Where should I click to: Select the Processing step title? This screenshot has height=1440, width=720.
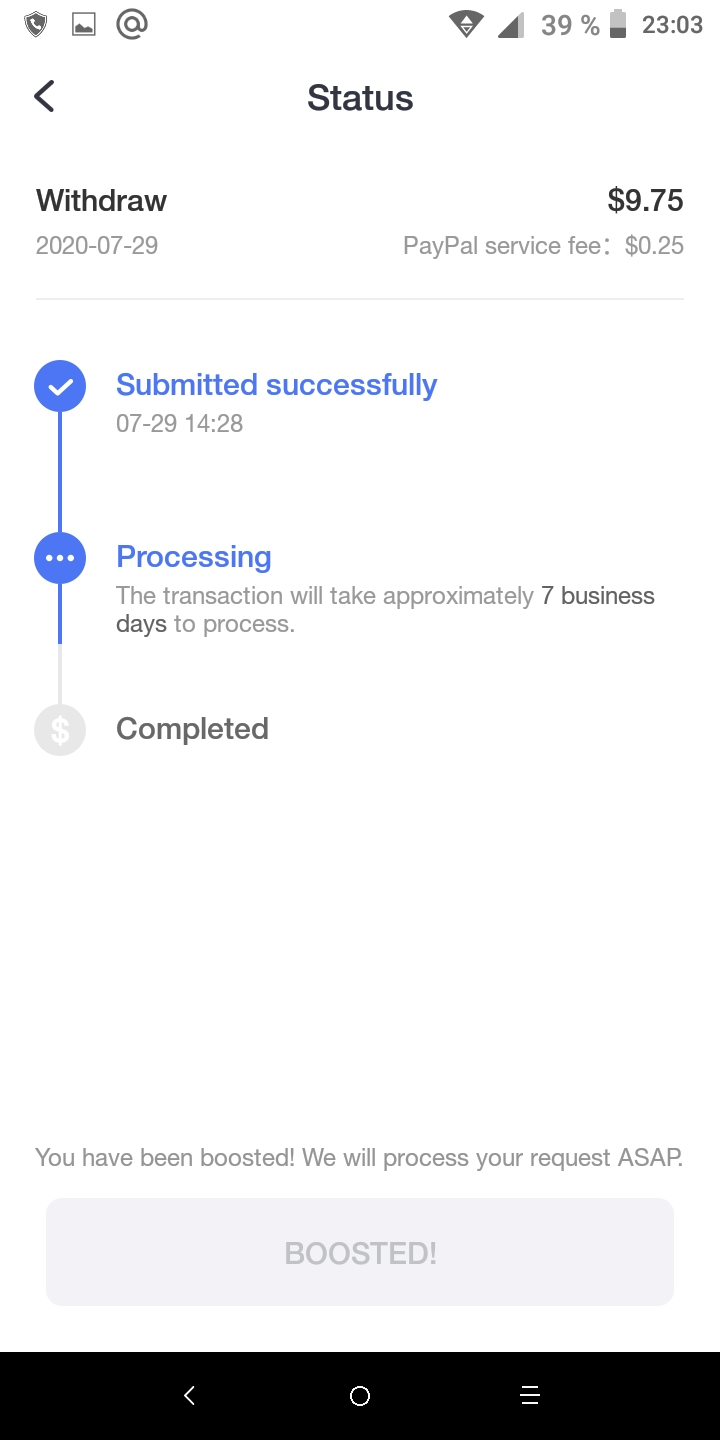click(x=194, y=557)
